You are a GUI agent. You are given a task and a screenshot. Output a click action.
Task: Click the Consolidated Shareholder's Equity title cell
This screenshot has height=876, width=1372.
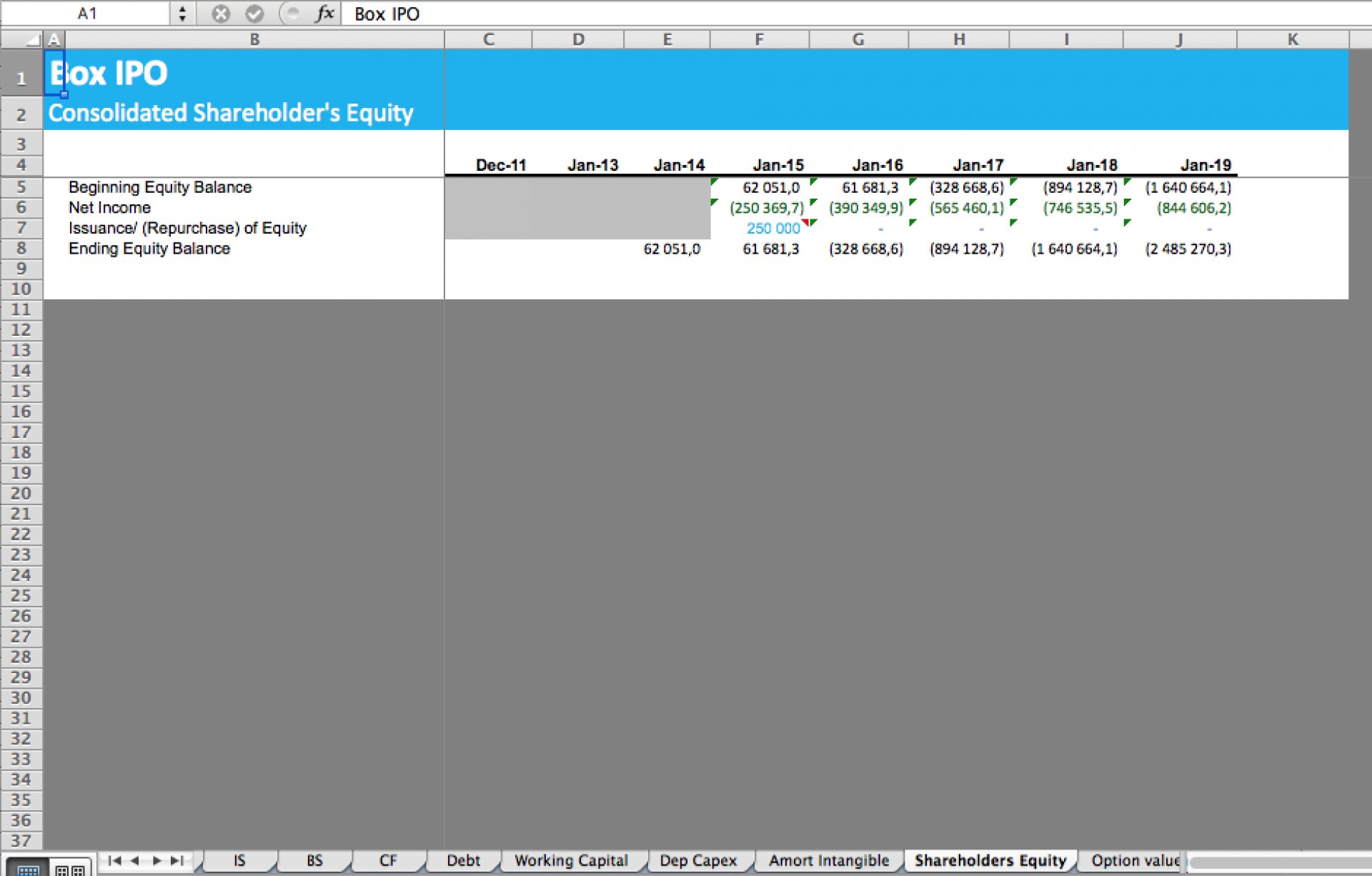click(x=231, y=113)
